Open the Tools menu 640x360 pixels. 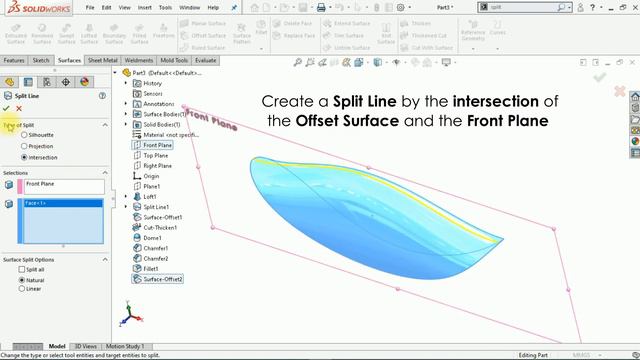[x=165, y=7]
